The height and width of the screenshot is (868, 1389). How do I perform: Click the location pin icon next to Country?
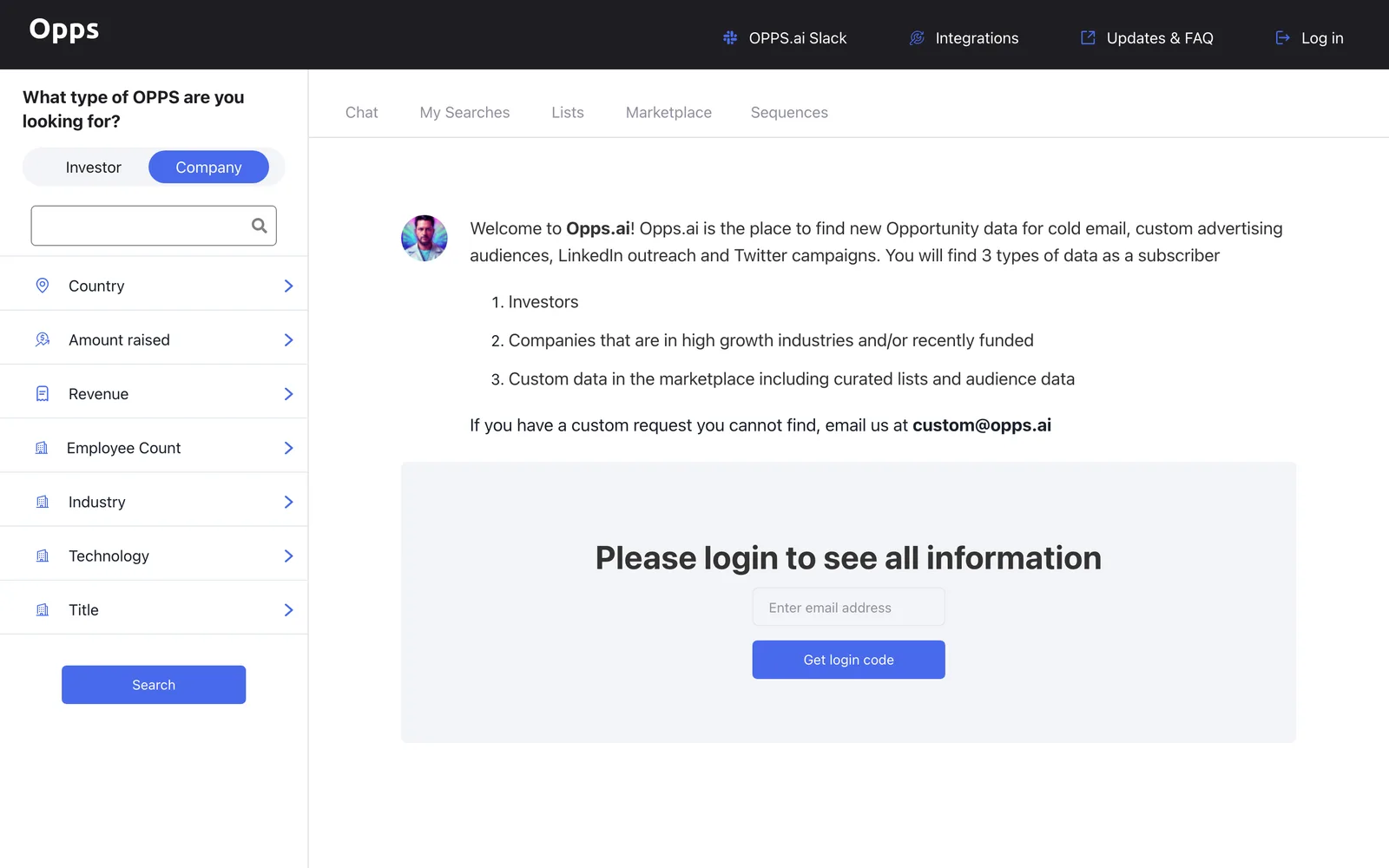coord(43,286)
